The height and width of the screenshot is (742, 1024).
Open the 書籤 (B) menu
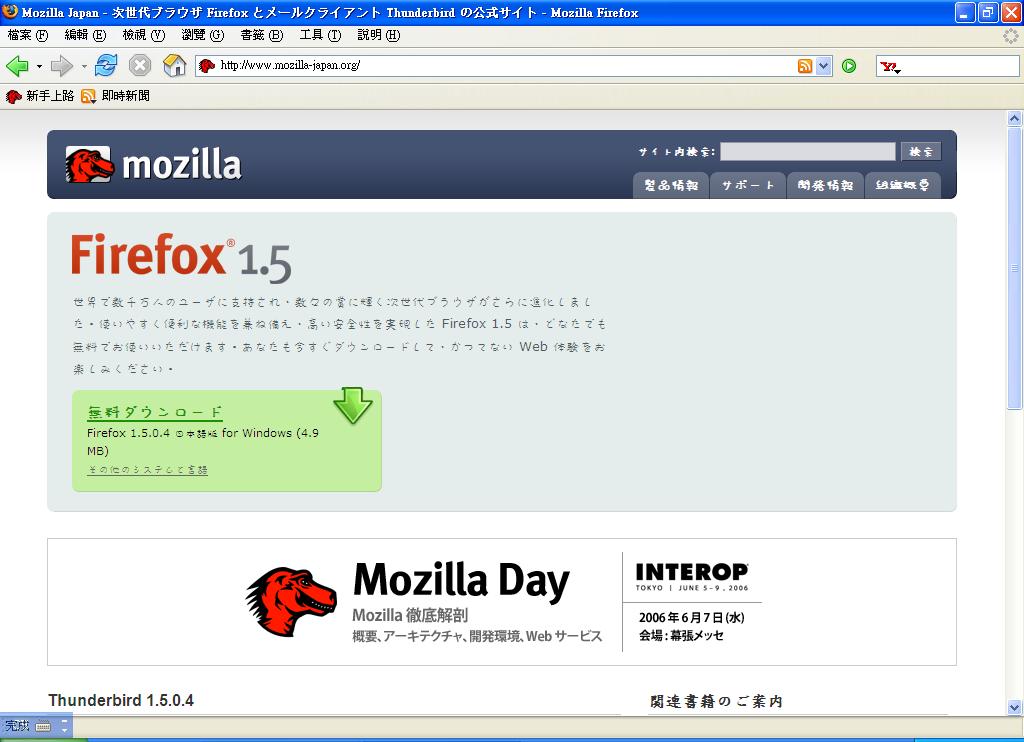261,35
